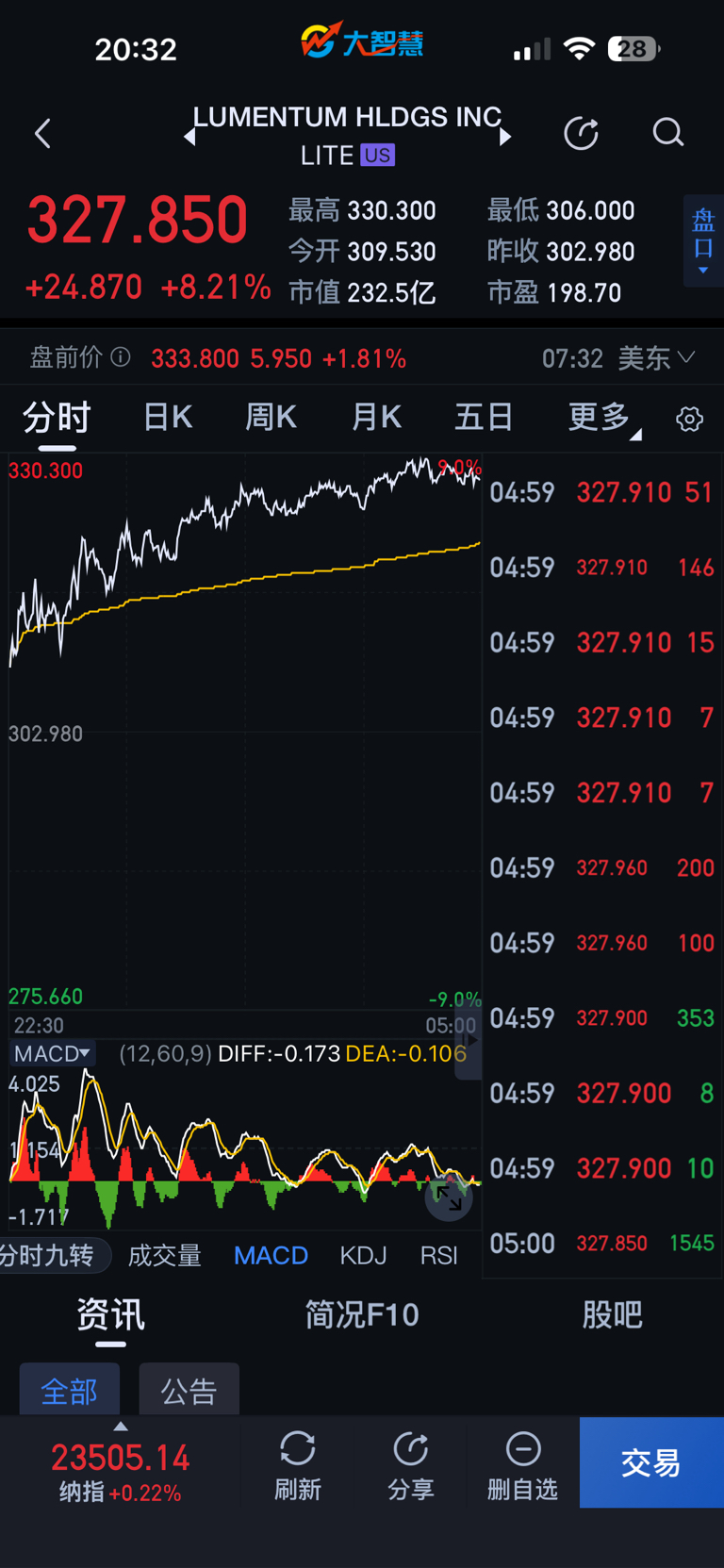This screenshot has width=724, height=1568.
Task: Tap the 今开 309.530 value
Action: point(391,252)
